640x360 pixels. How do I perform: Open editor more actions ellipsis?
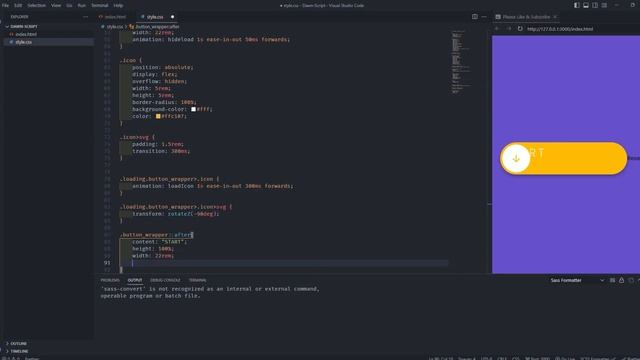click(x=484, y=17)
